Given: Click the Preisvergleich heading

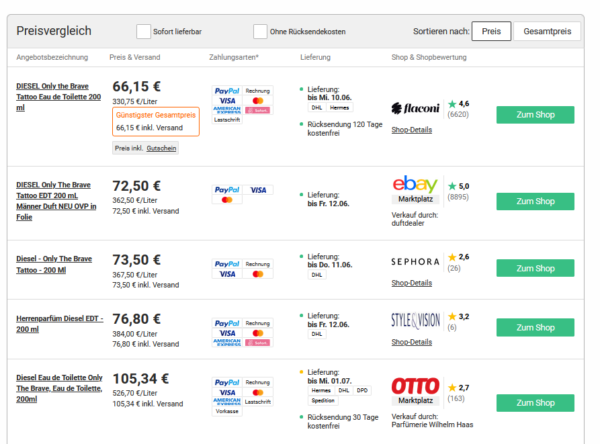Looking at the screenshot, I should (x=54, y=31).
